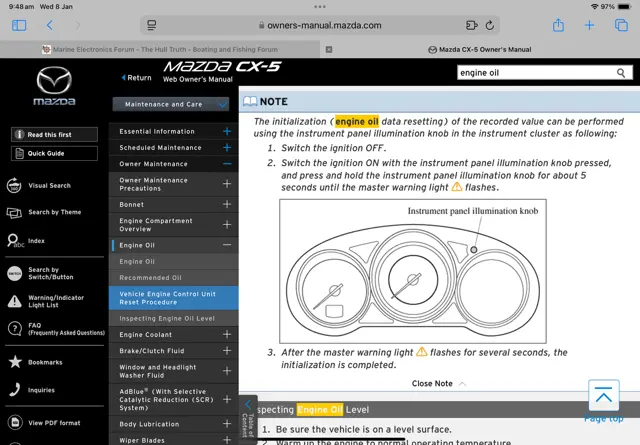Open Quick Guide button
640x445 pixels.
tap(54, 154)
